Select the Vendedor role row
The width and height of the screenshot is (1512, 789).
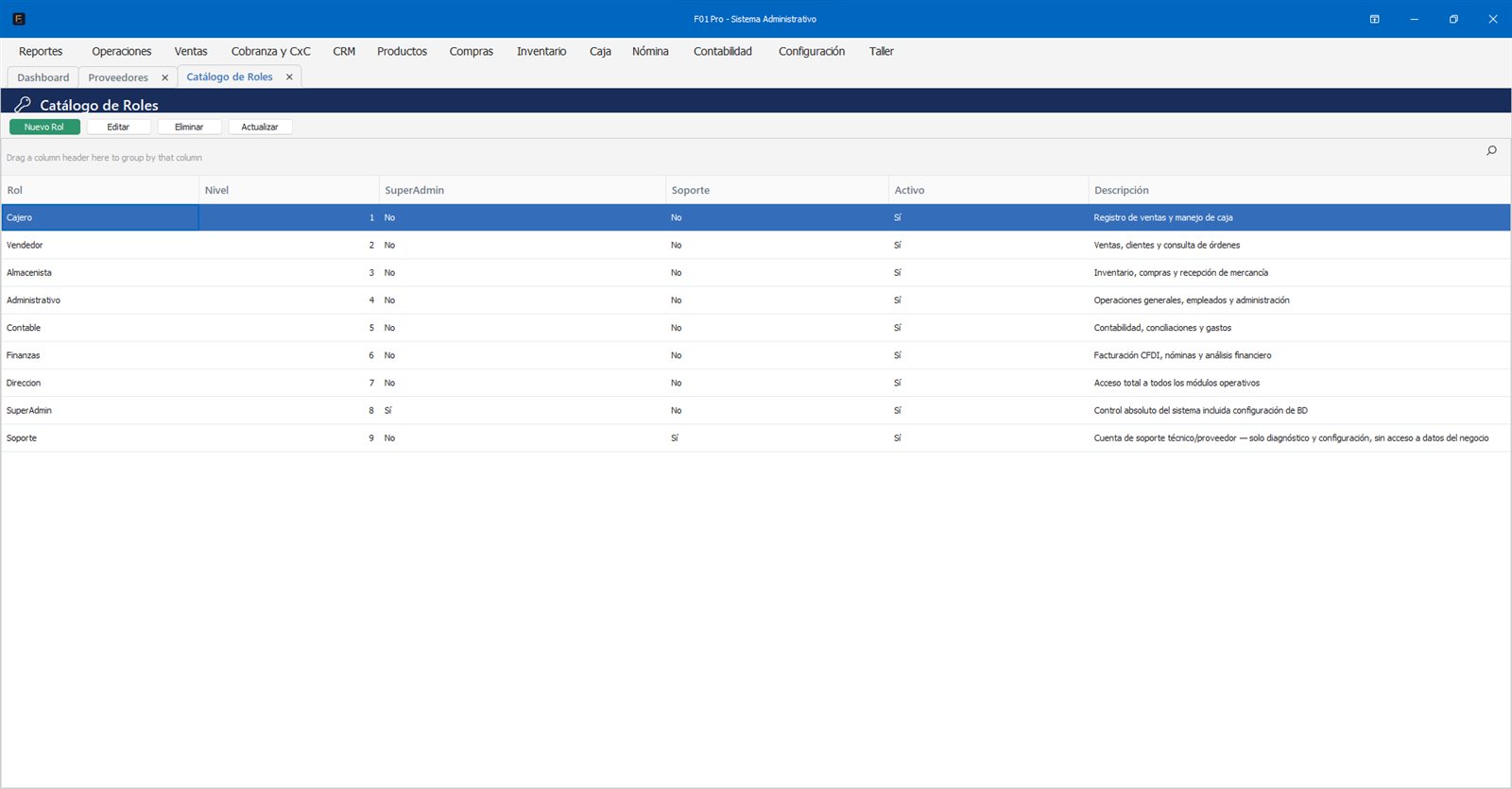pyautogui.click(x=756, y=245)
